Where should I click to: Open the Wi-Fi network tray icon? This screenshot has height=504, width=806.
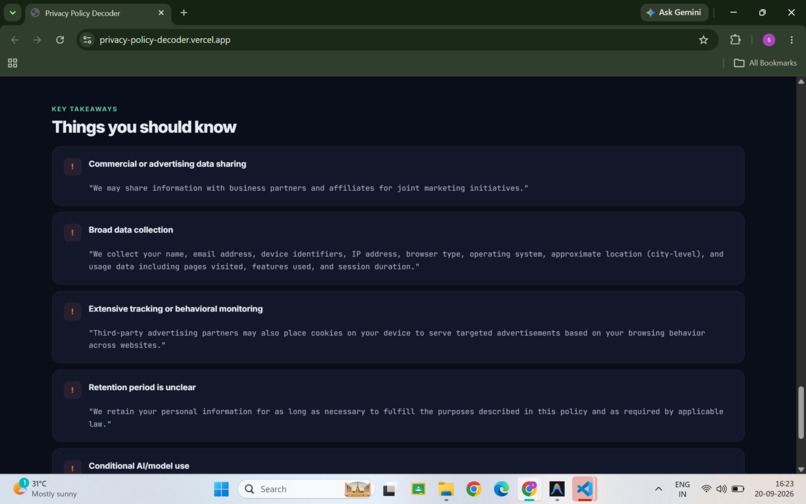click(x=706, y=489)
